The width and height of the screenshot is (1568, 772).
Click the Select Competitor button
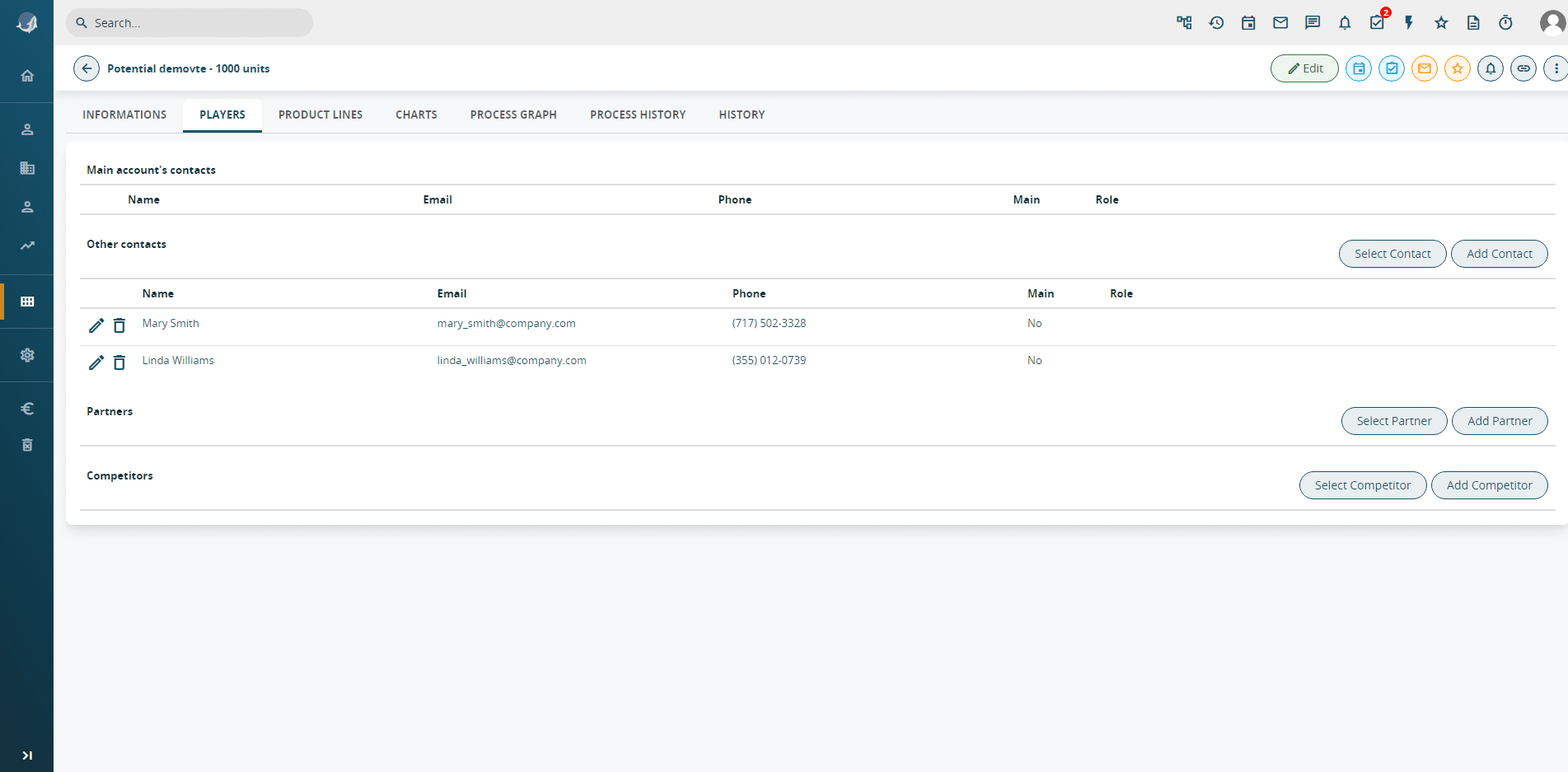click(1363, 485)
